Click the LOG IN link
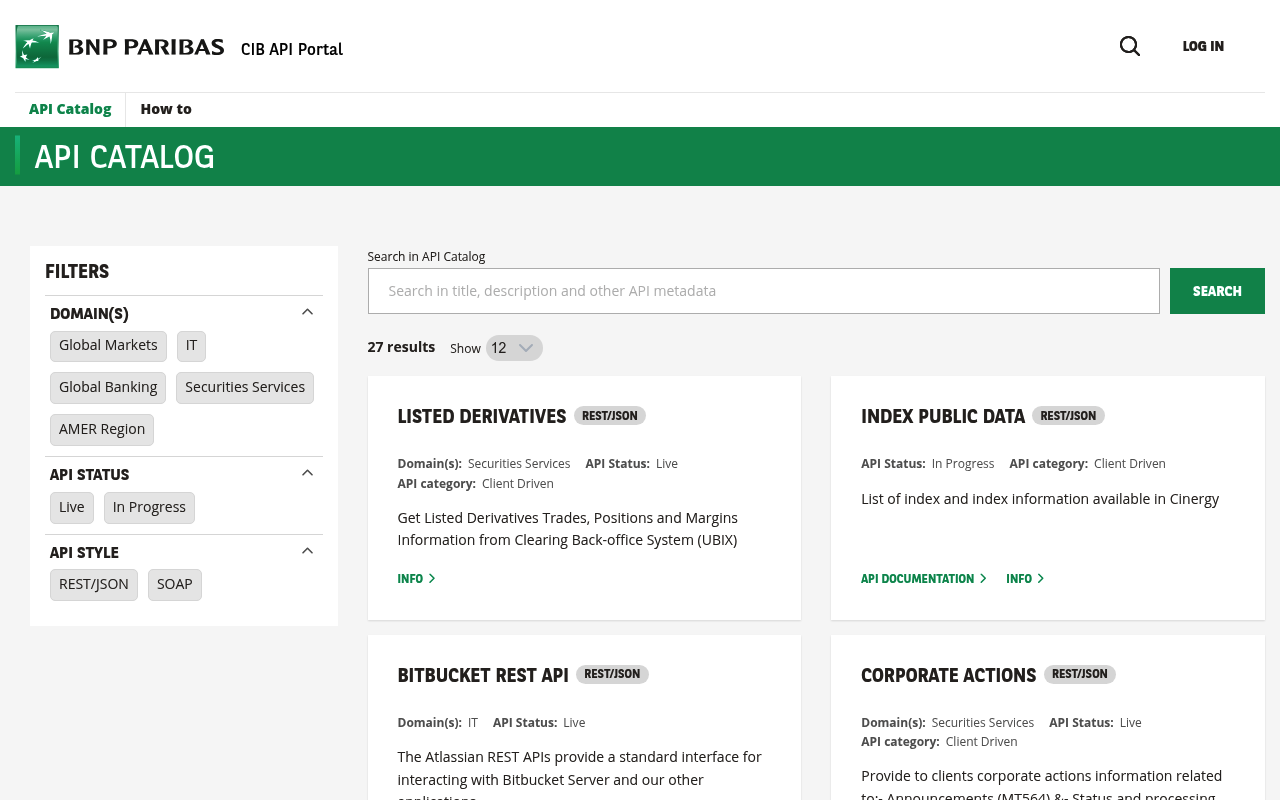Image resolution: width=1280 pixels, height=800 pixels. click(x=1203, y=46)
